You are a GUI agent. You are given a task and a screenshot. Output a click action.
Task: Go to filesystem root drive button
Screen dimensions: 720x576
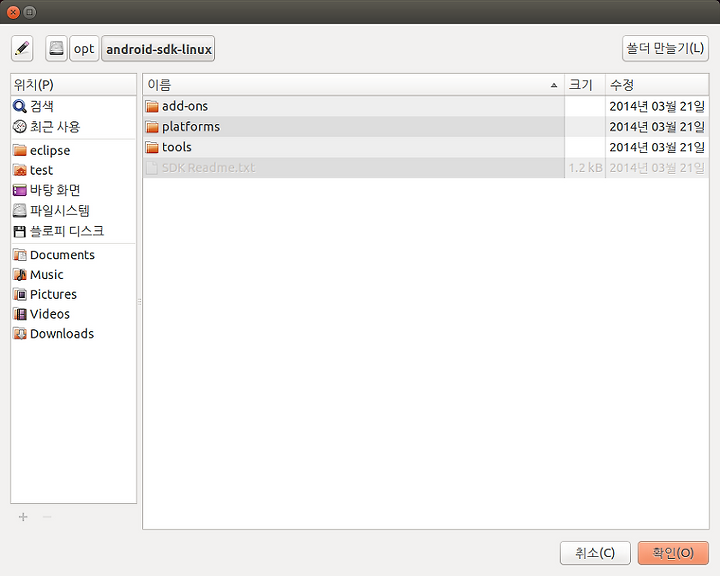click(56, 48)
